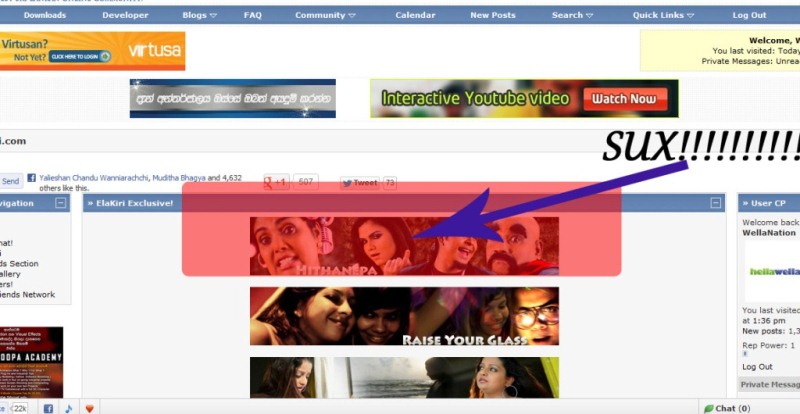Open the forum Calendar

(x=415, y=15)
